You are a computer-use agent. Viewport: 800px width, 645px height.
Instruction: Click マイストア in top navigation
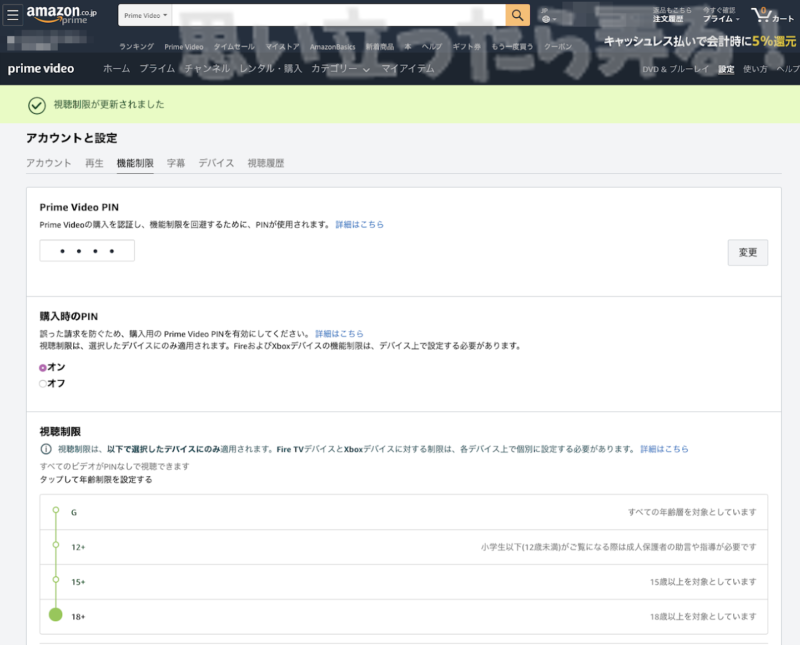282,46
